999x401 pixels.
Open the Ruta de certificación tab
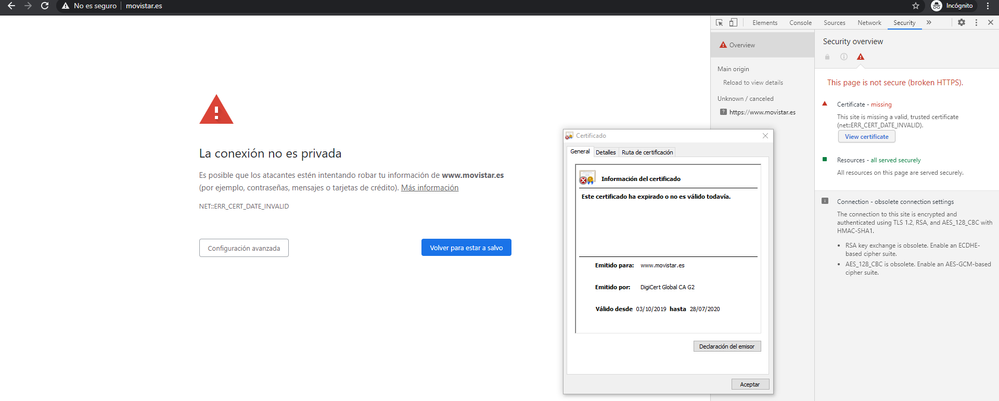pyautogui.click(x=647, y=152)
